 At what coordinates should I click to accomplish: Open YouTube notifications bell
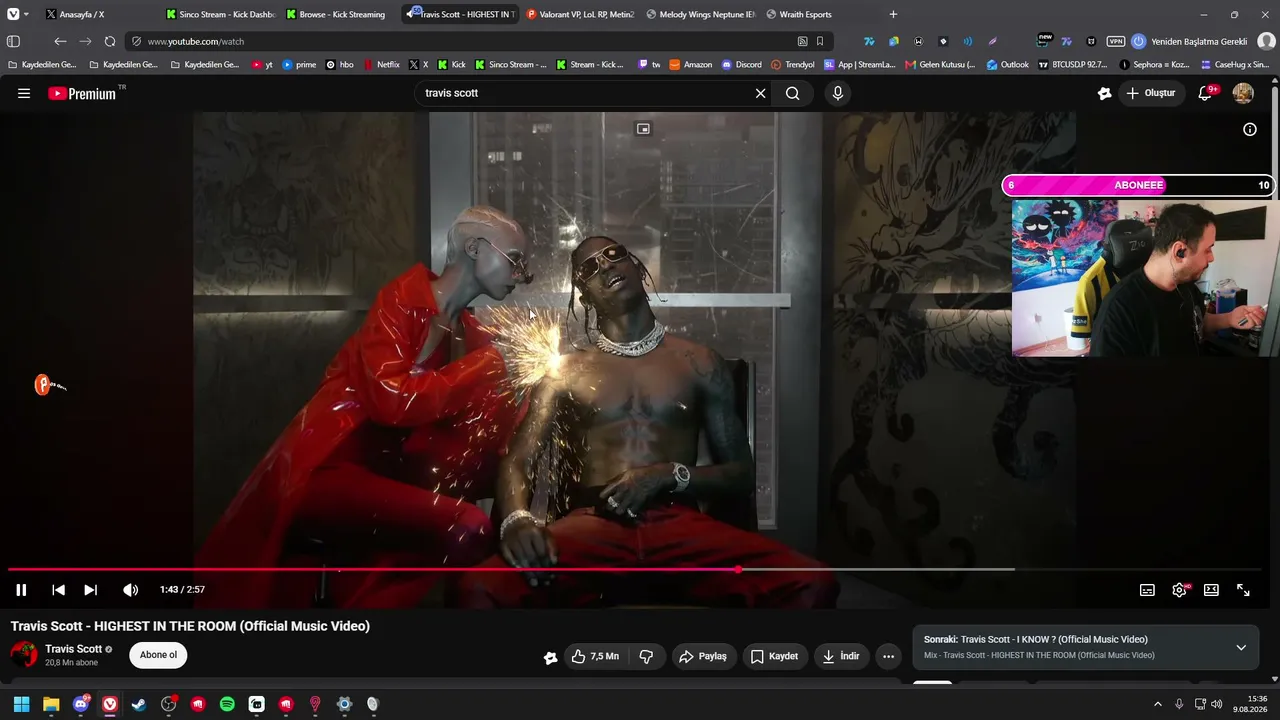pos(1206,93)
